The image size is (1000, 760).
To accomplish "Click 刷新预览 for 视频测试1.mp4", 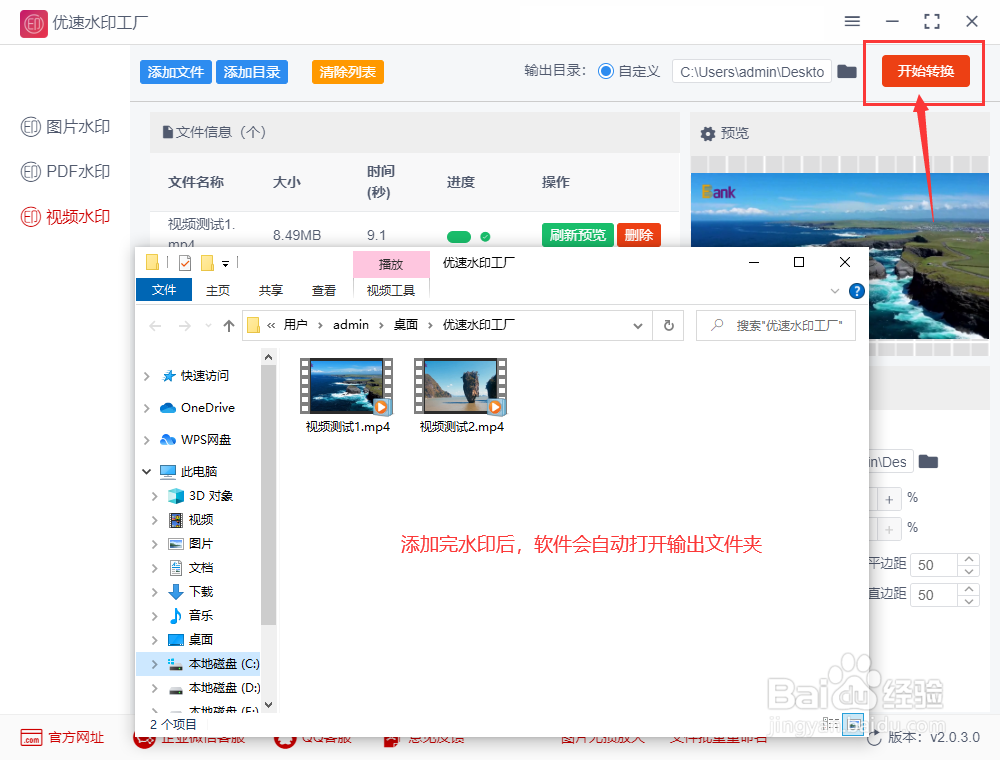I will point(577,235).
